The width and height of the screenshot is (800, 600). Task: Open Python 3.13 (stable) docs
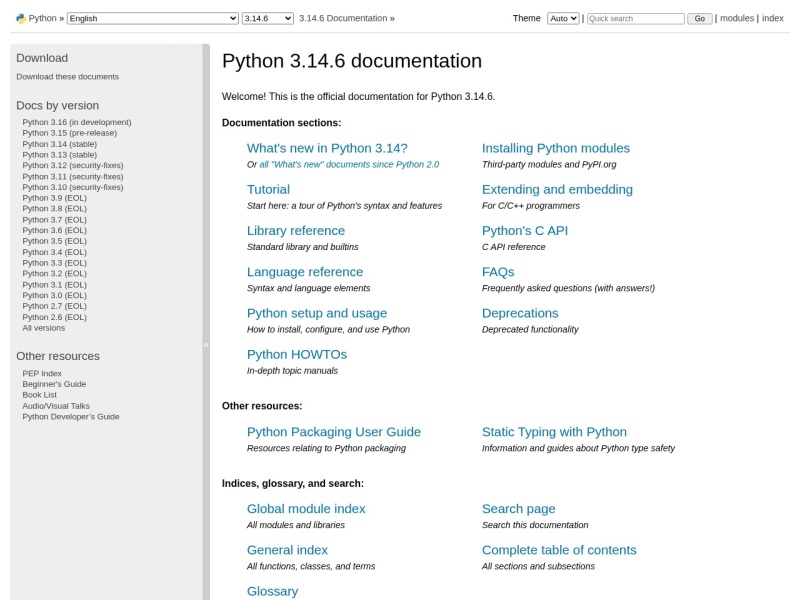pos(59,155)
